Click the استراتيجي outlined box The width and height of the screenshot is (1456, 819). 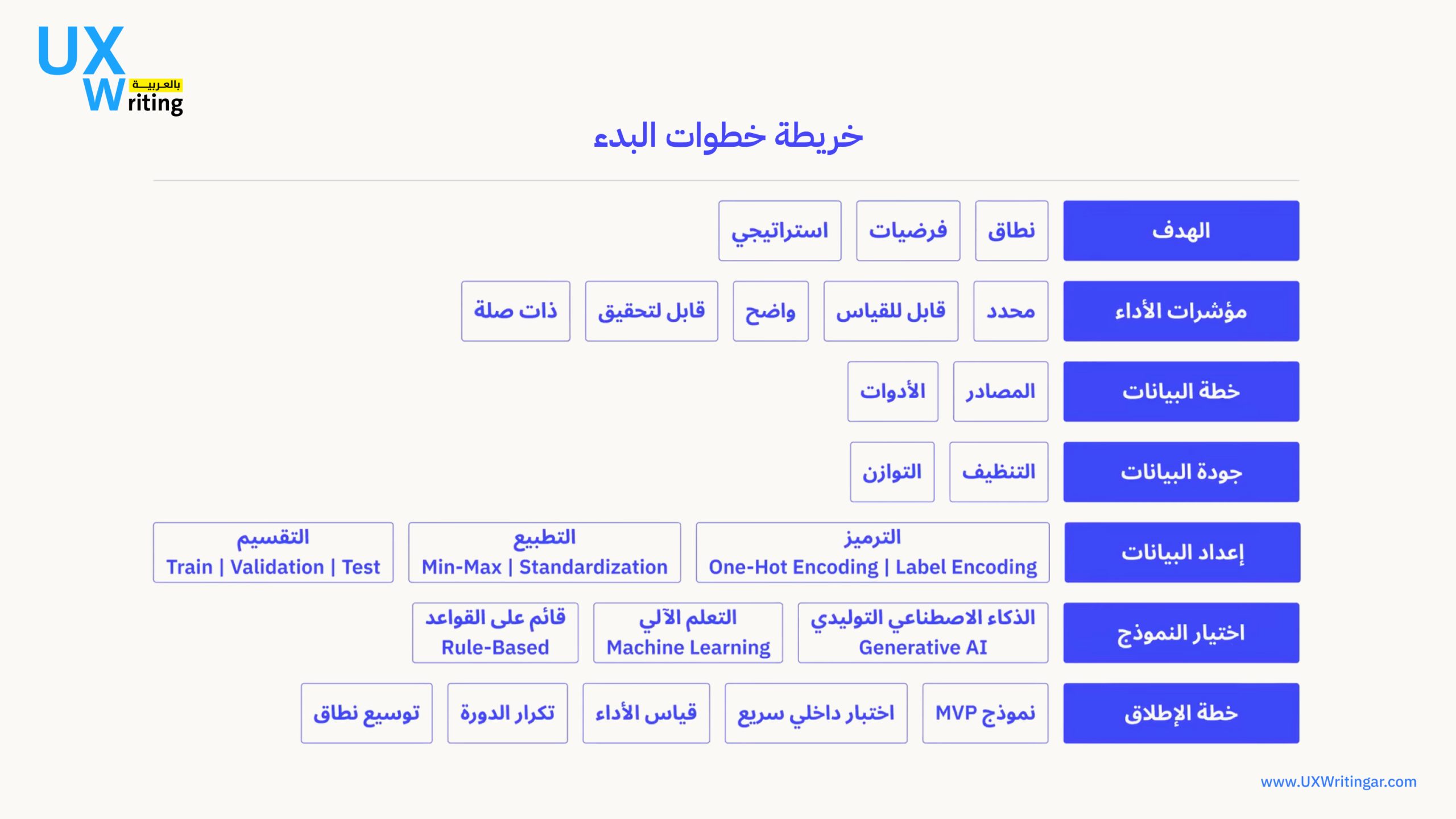(779, 230)
